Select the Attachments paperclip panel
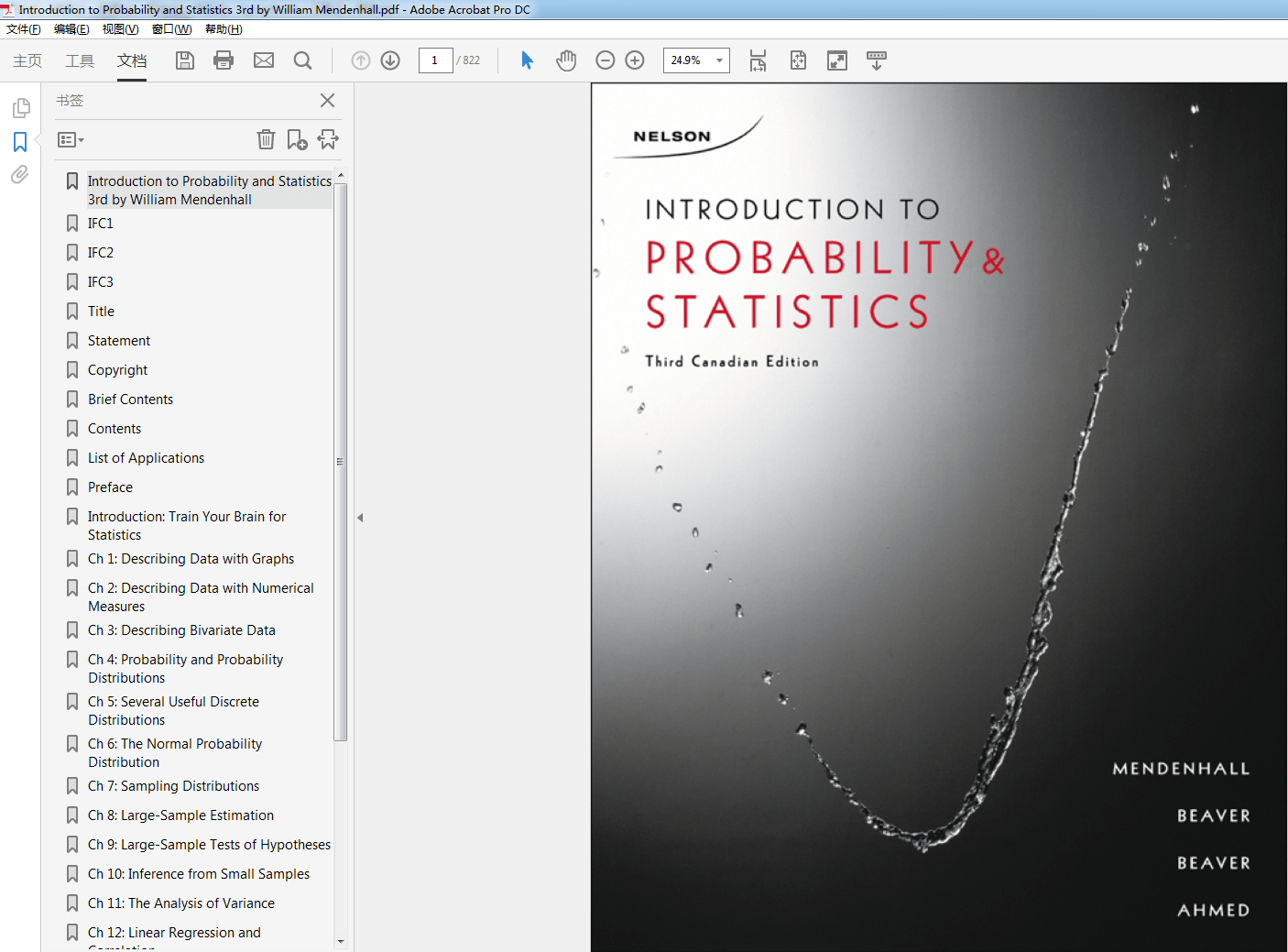The height and width of the screenshot is (952, 1288). click(x=20, y=175)
